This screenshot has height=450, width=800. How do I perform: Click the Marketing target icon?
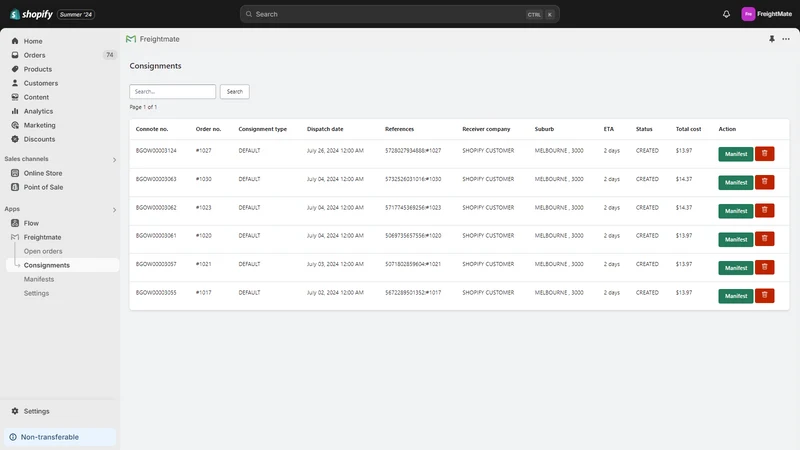click(x=15, y=125)
